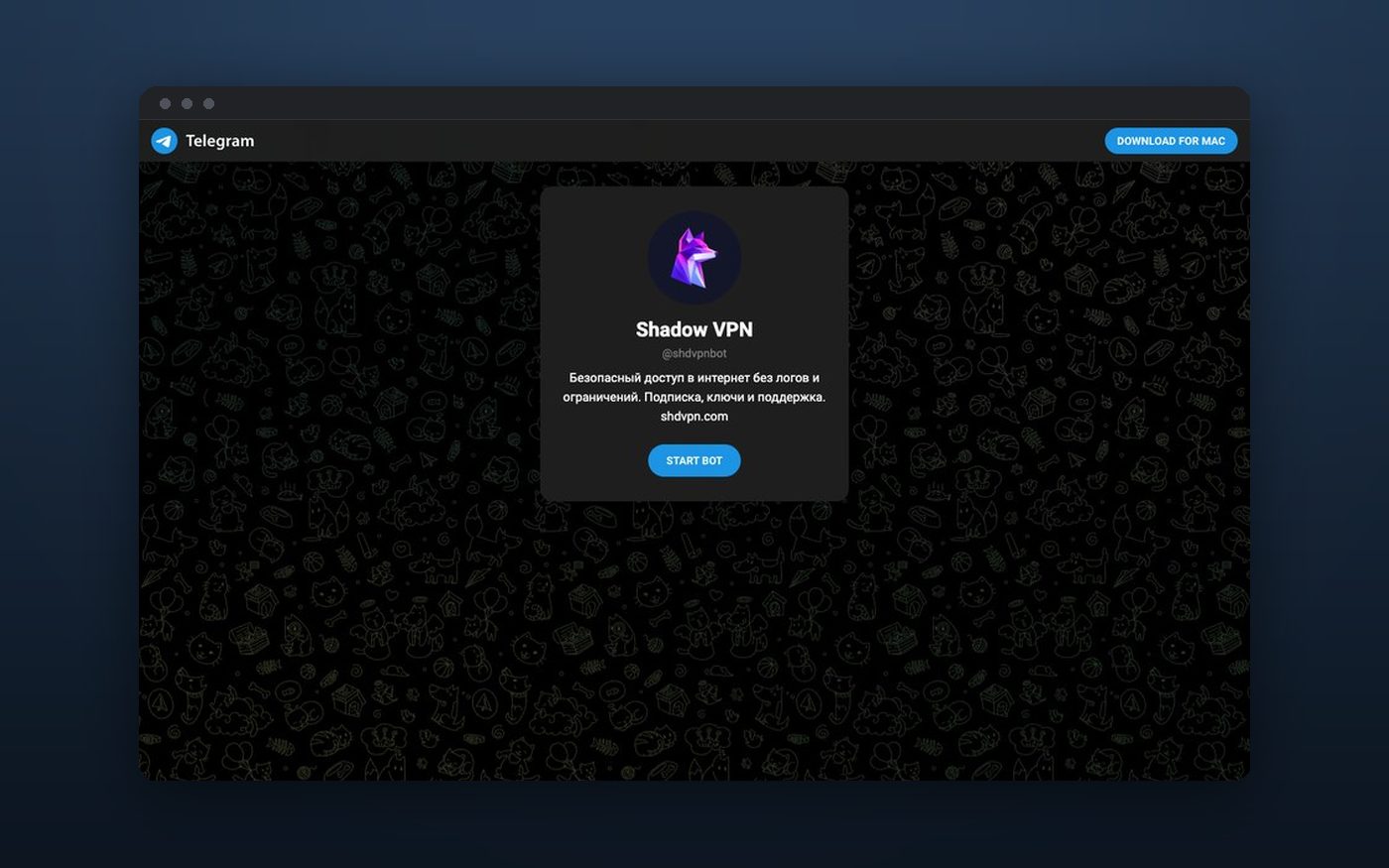Minimize the window with middle titlebar dot
The width and height of the screenshot is (1389, 868).
[187, 104]
